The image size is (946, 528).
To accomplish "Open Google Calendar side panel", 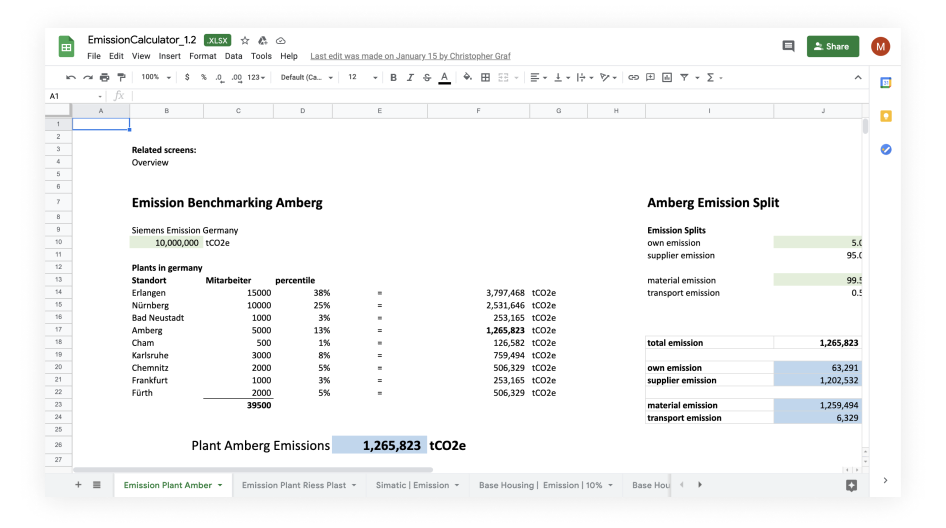I will click(x=886, y=83).
